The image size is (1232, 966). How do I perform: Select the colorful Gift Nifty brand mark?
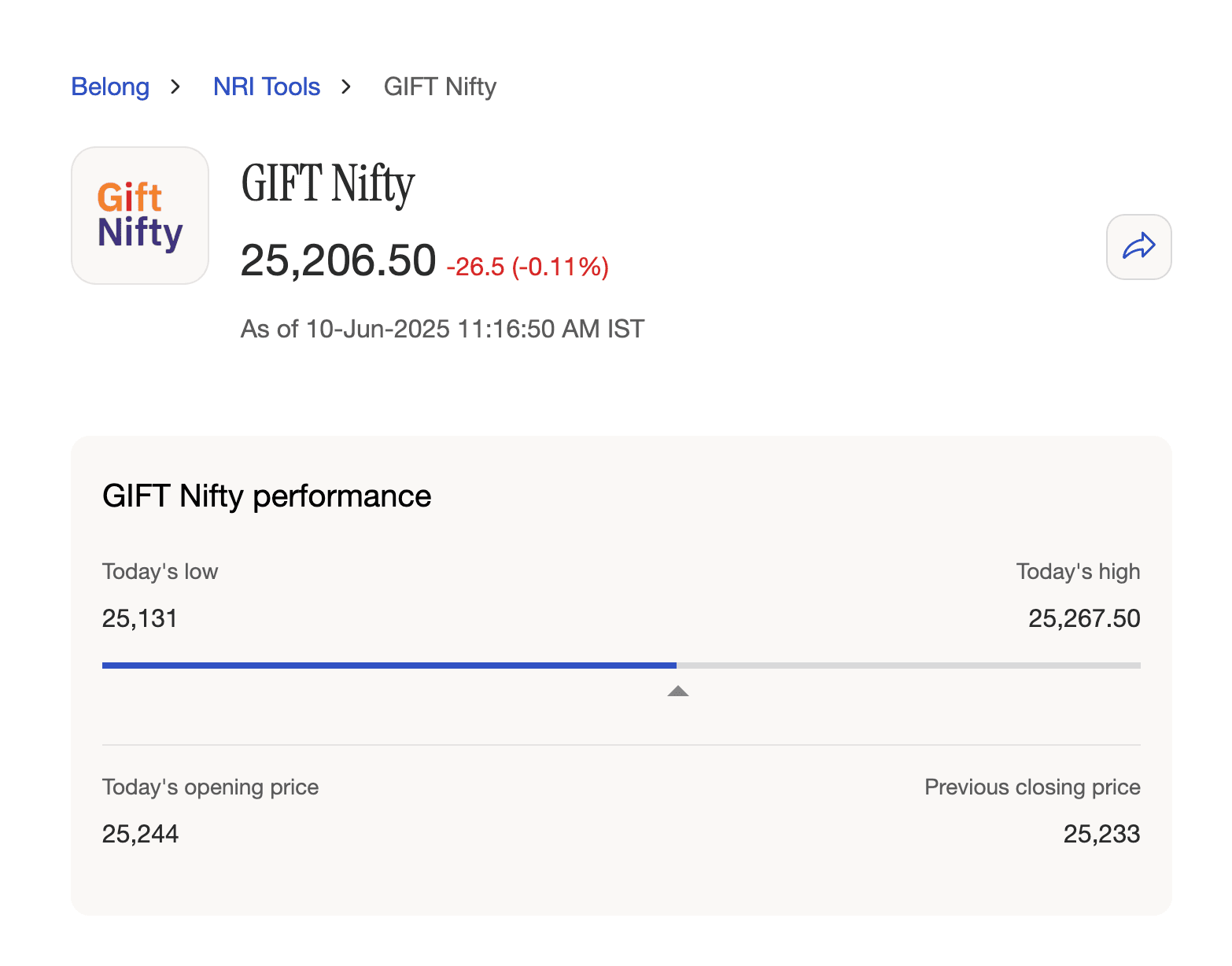139,215
